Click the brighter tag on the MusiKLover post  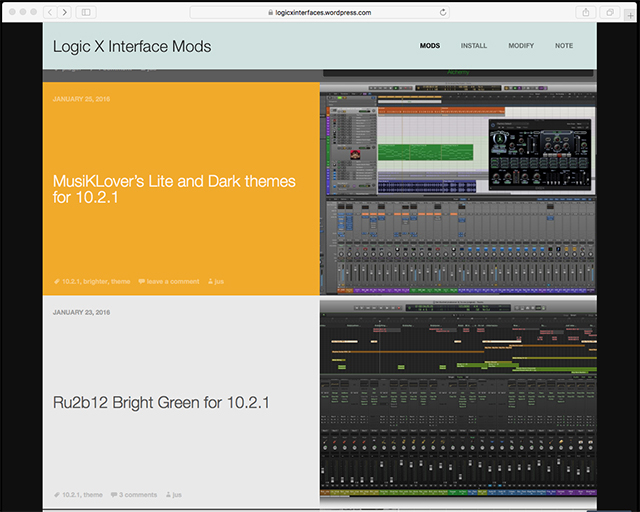pyautogui.click(x=95, y=281)
